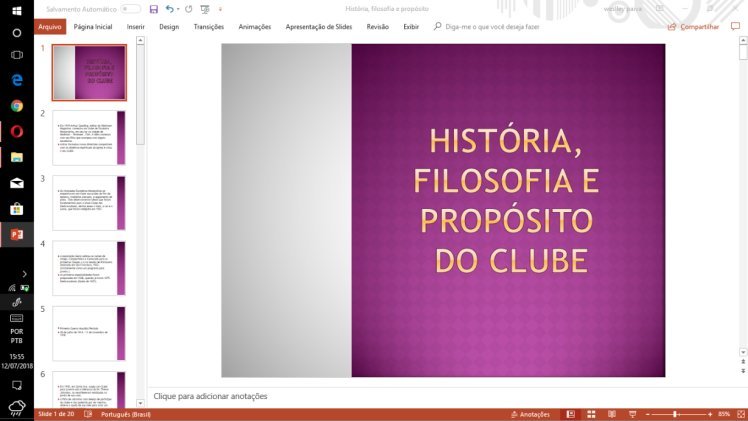Switch to Transições tab
This screenshot has width=748, height=421.
click(208, 27)
